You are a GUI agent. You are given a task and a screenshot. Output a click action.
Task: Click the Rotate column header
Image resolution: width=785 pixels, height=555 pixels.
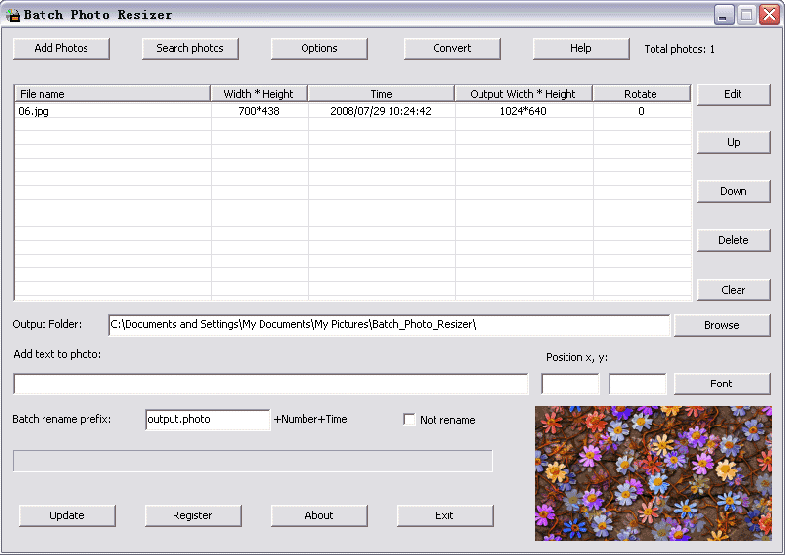pos(642,94)
